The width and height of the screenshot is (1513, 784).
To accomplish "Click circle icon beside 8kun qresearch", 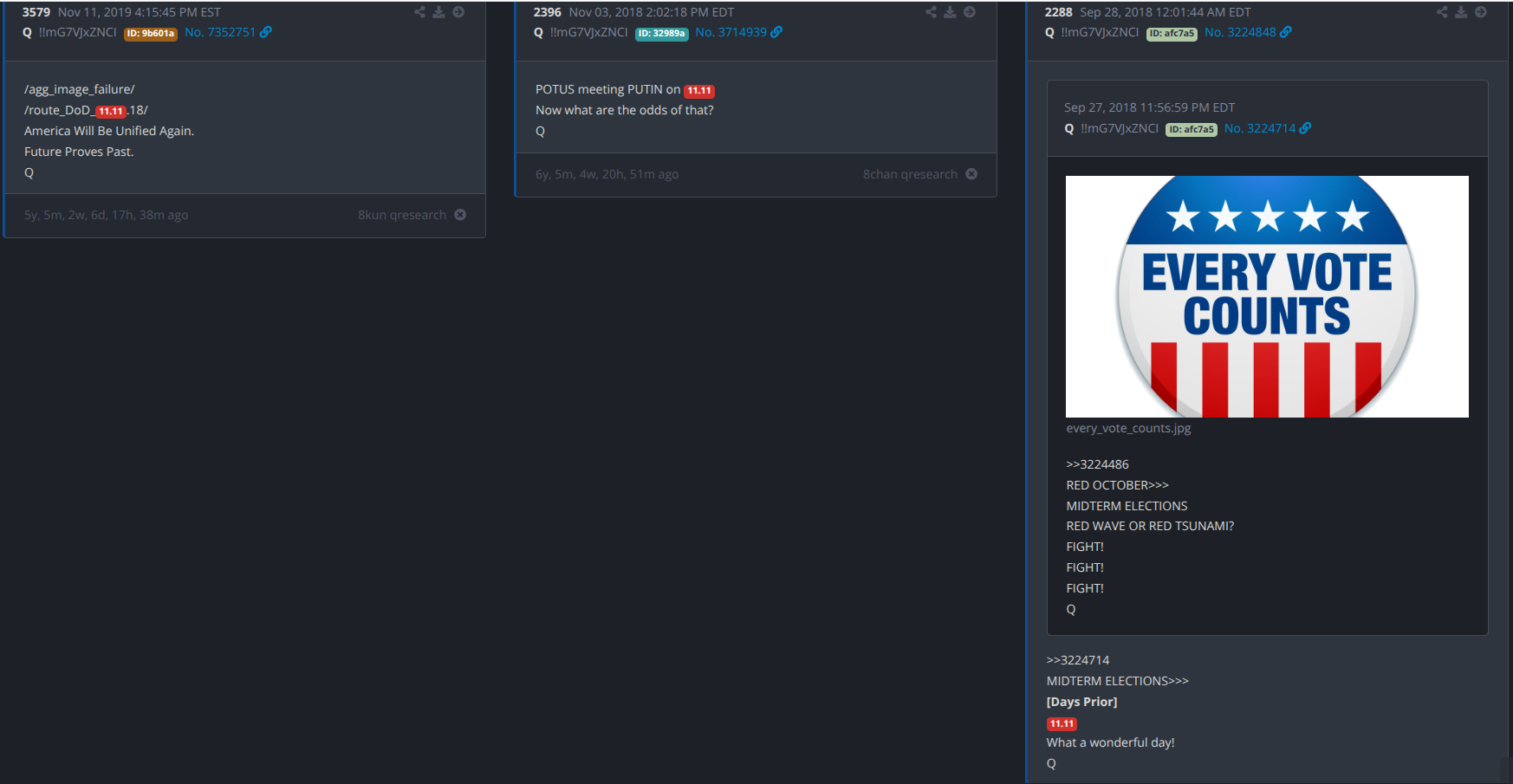I will click(460, 215).
